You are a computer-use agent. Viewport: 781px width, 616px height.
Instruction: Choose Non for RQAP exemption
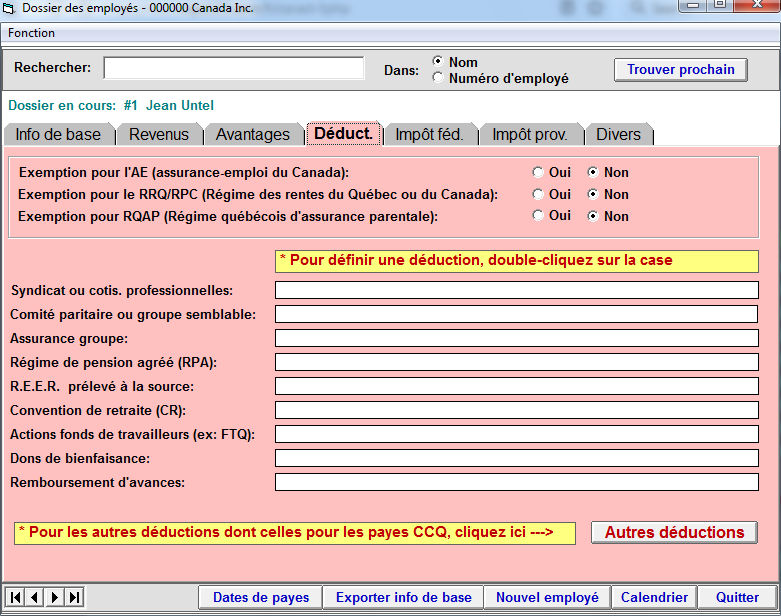(593, 216)
